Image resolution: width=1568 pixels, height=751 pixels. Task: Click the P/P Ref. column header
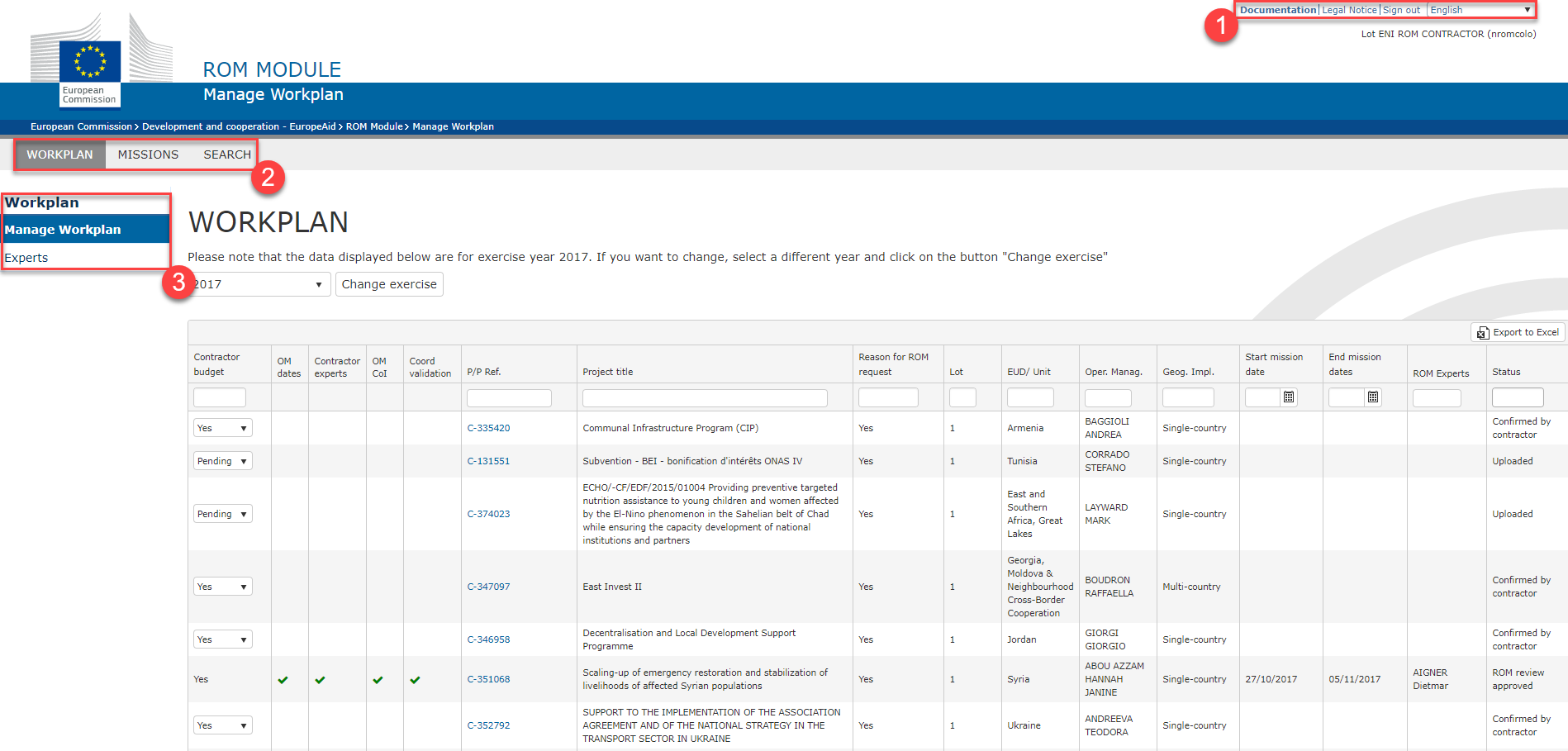[x=484, y=372]
